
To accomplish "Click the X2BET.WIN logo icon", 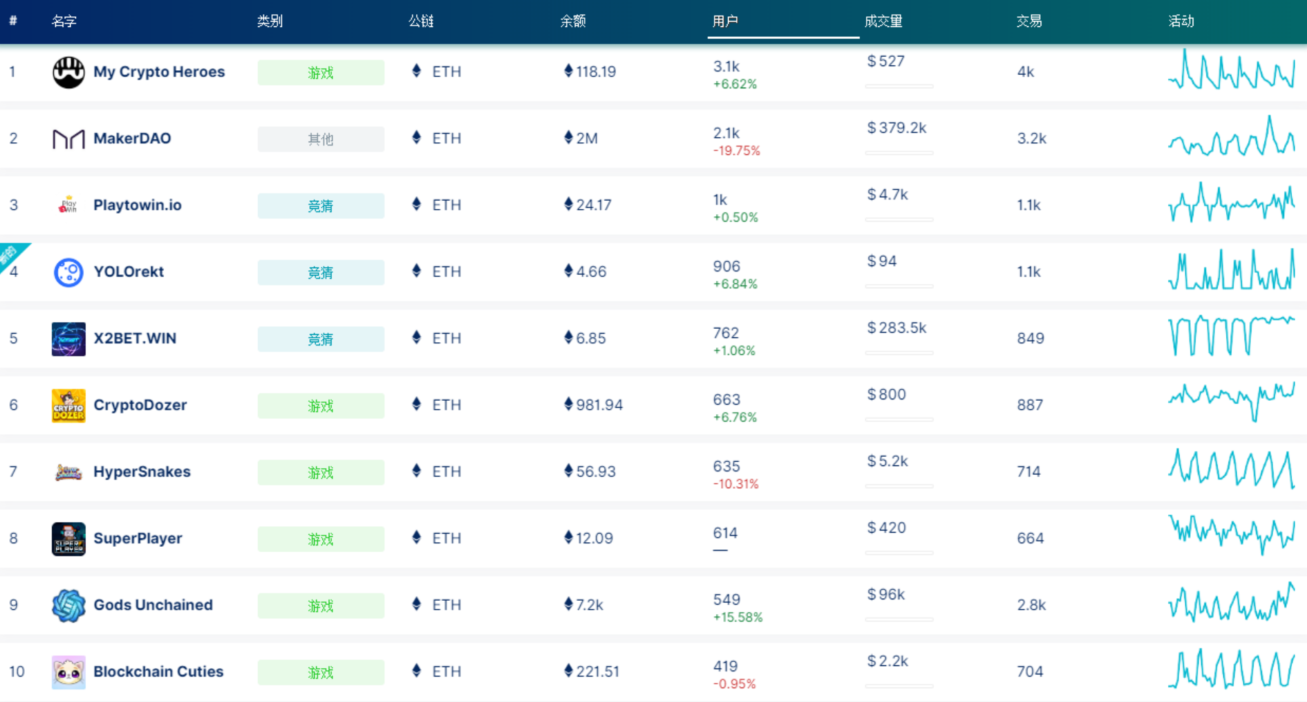I will (x=69, y=339).
